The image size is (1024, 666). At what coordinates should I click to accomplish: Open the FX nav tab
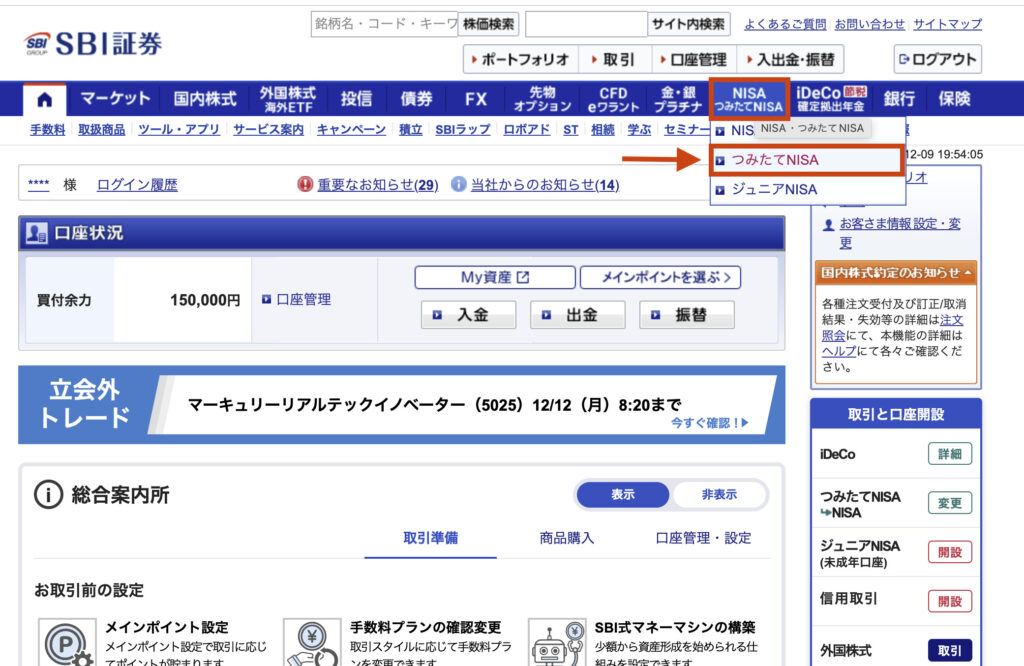pyautogui.click(x=476, y=99)
